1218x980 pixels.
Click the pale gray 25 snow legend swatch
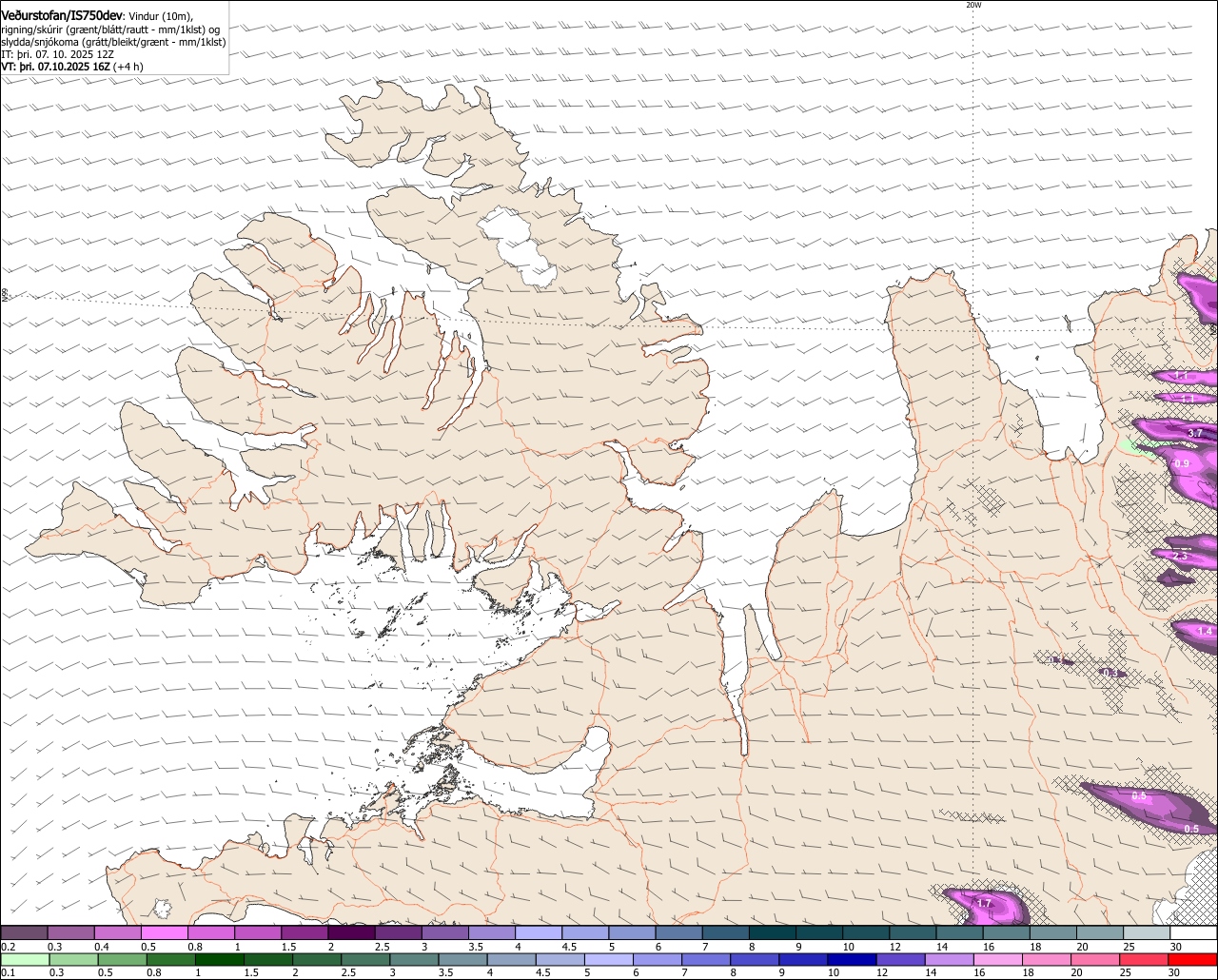coord(1147,933)
